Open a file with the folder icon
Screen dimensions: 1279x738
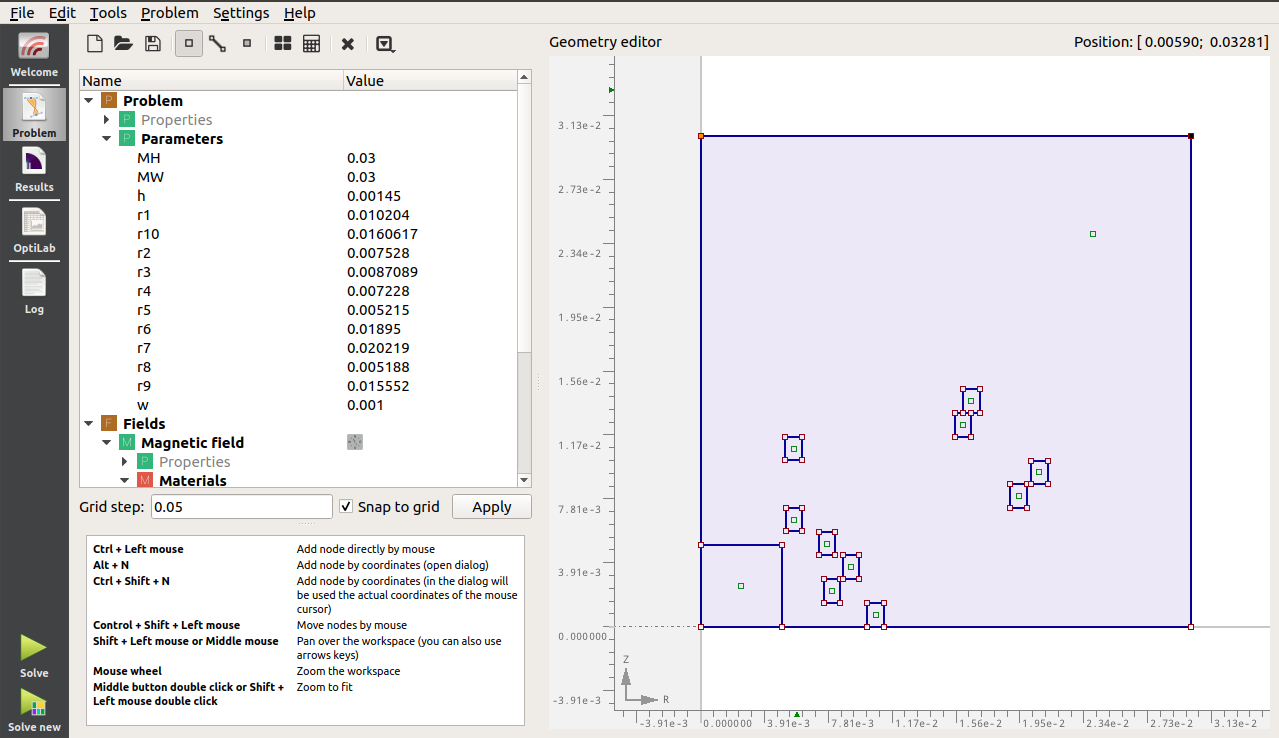tap(123, 43)
